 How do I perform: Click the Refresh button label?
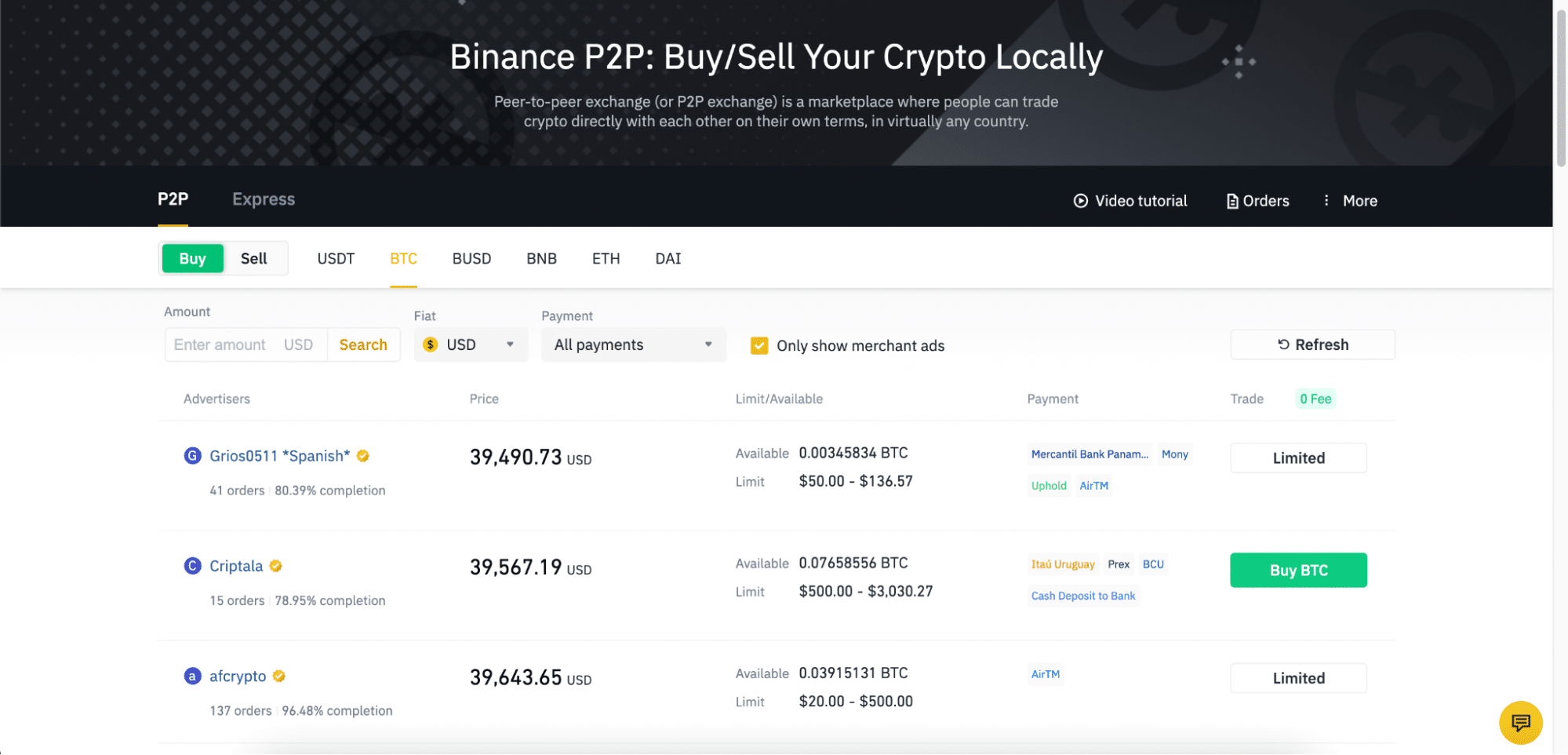(1322, 345)
